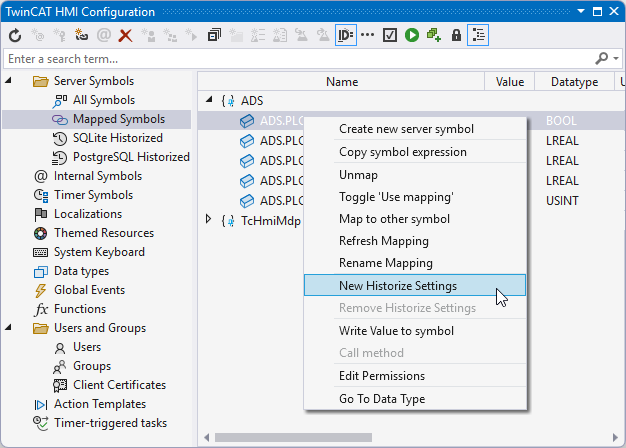Viewport: 626px width, 448px height.
Task: Open the three-dots more options icon
Action: [367, 35]
